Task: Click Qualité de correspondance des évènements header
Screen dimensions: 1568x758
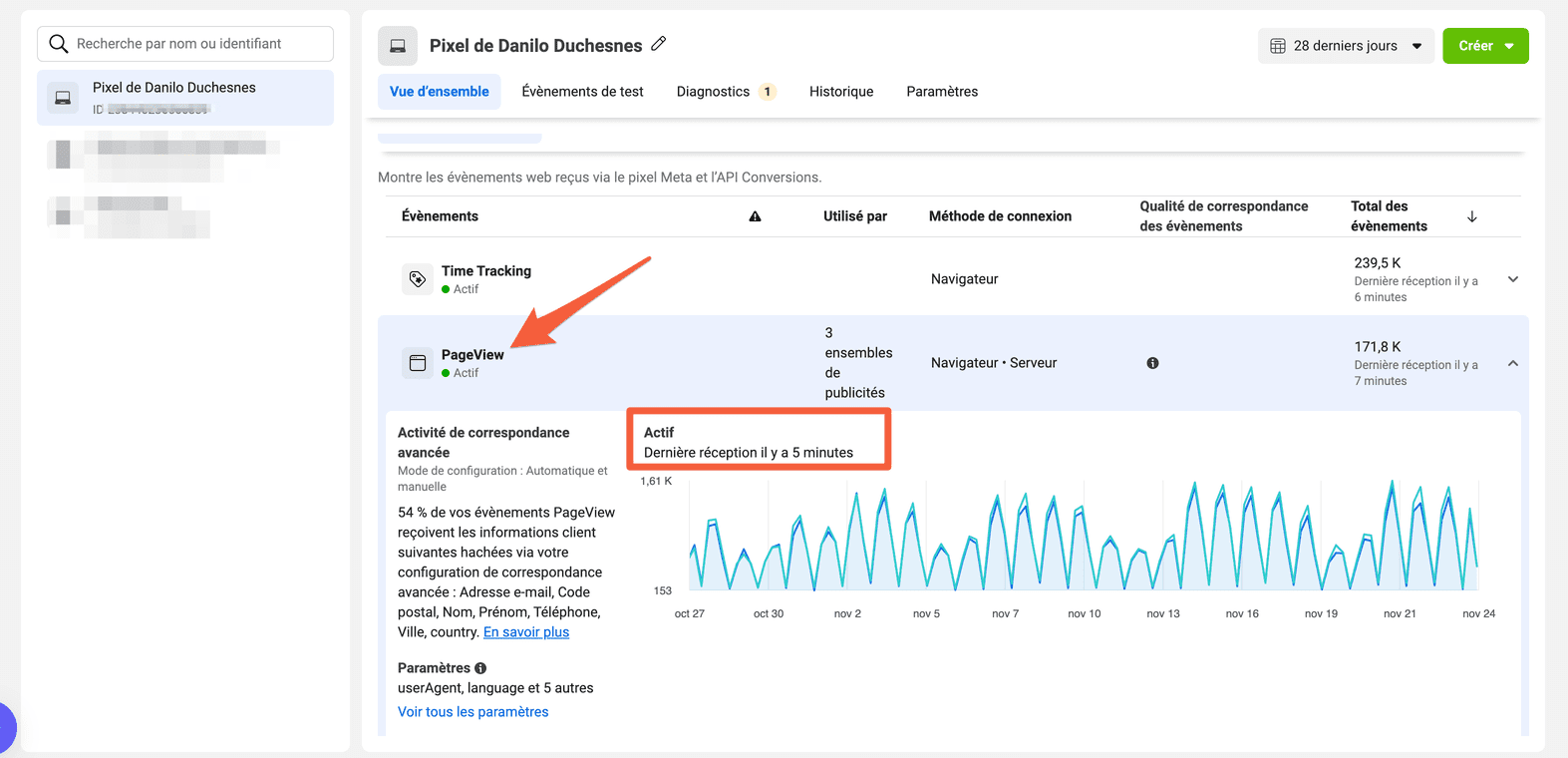Action: pyautogui.click(x=1224, y=216)
